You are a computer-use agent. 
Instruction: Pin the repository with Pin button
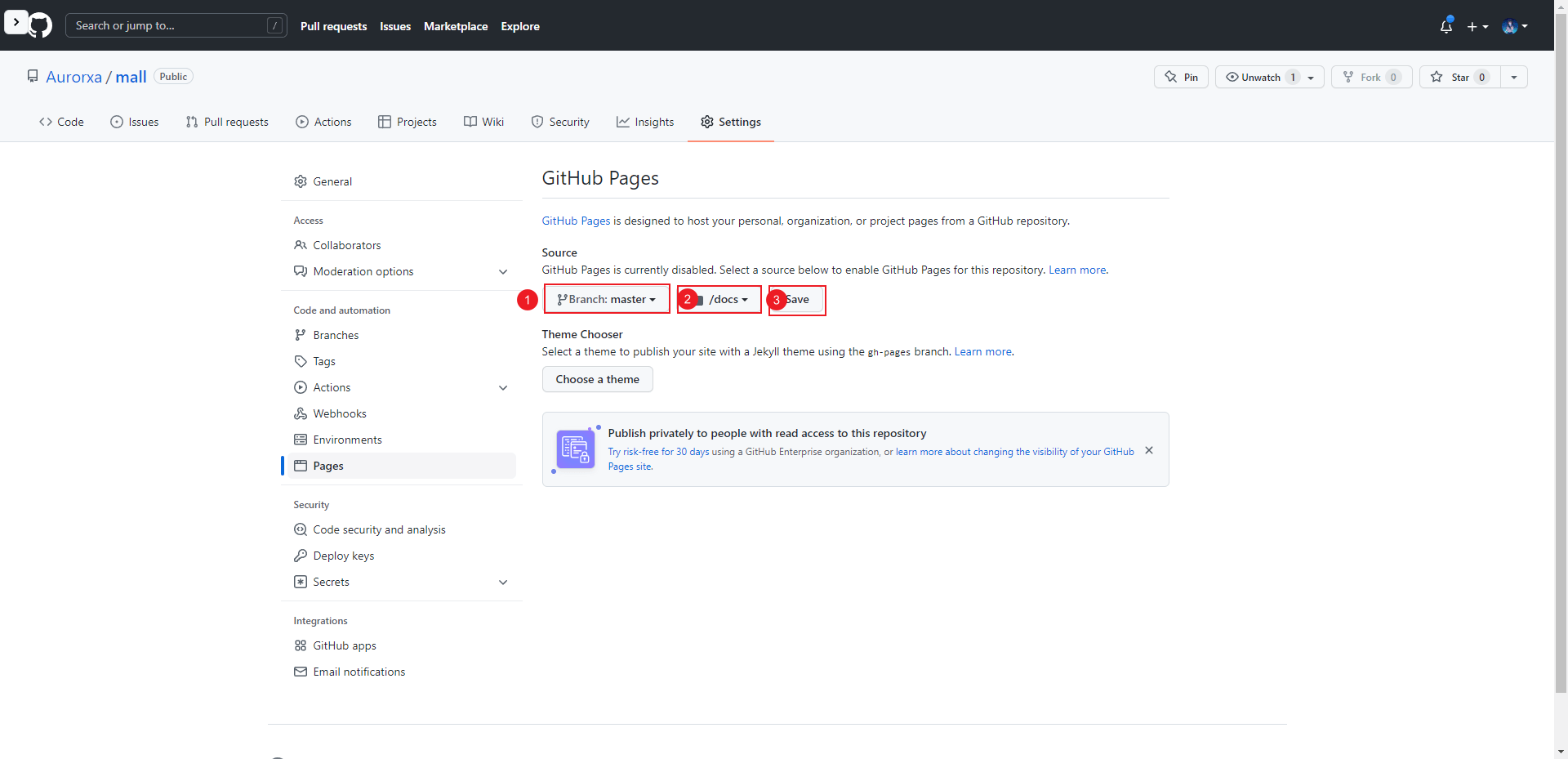click(x=1181, y=77)
